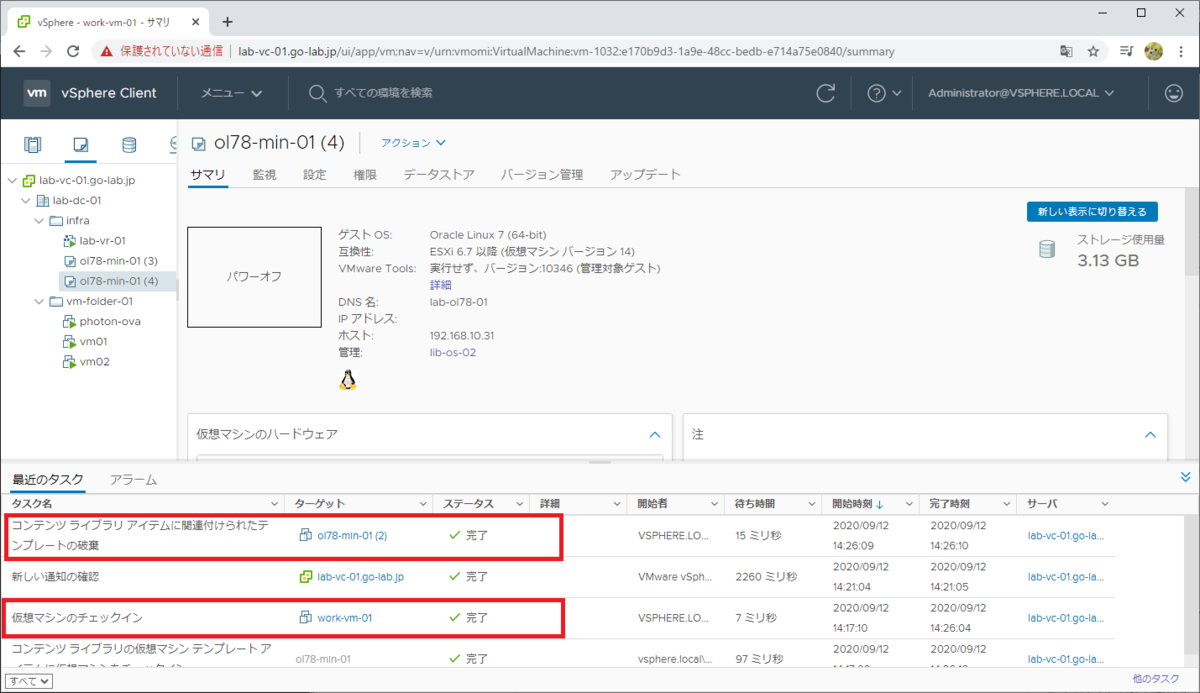Switch to the 設定 tab
Image resolution: width=1200 pixels, height=693 pixels.
pos(315,175)
